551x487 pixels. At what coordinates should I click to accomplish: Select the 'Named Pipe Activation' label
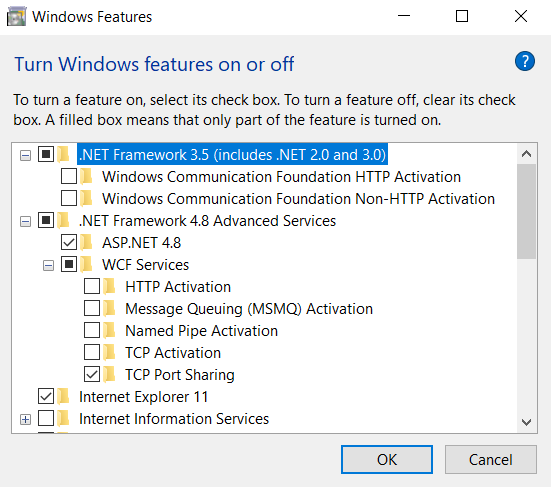(x=201, y=331)
